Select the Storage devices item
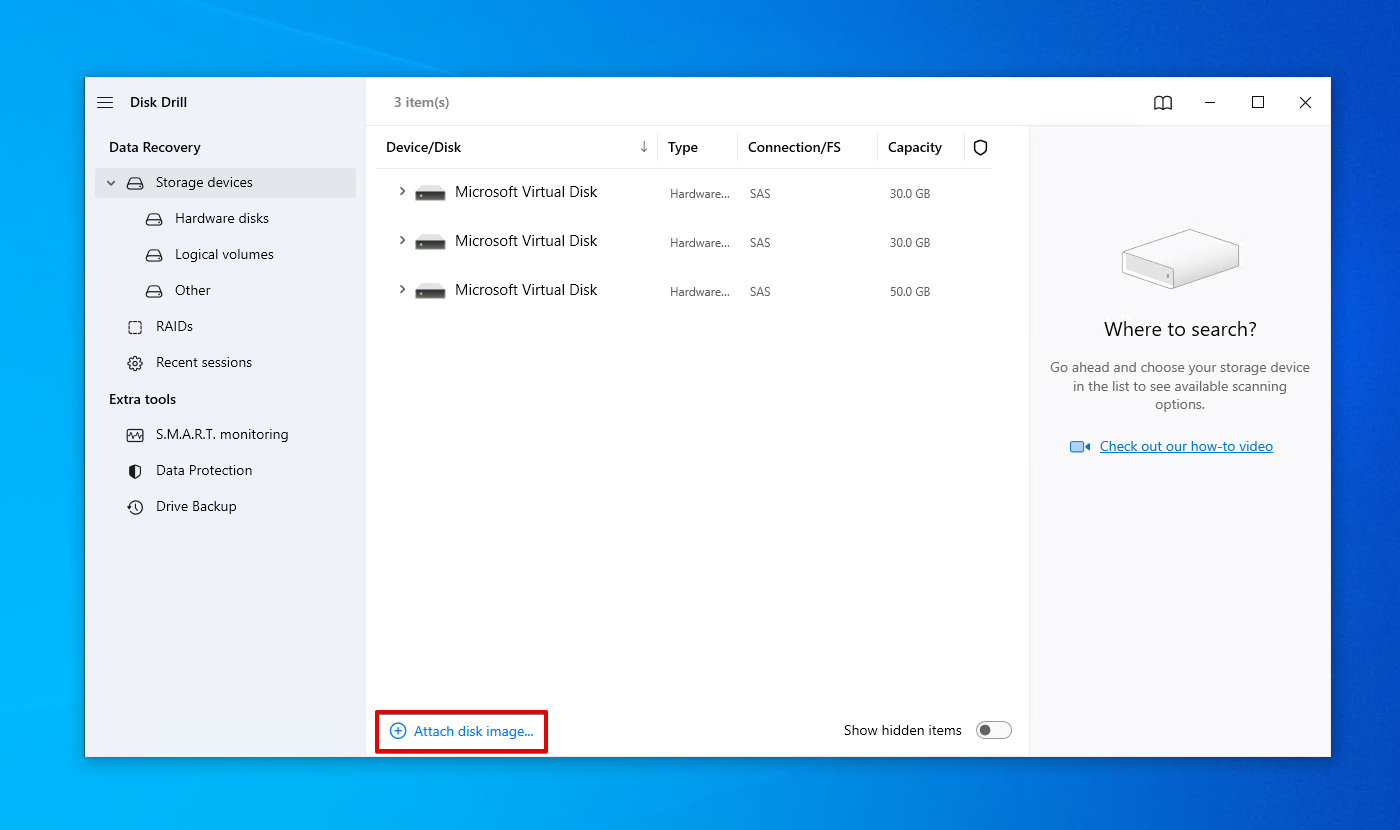The height and width of the screenshot is (830, 1400). tap(225, 182)
